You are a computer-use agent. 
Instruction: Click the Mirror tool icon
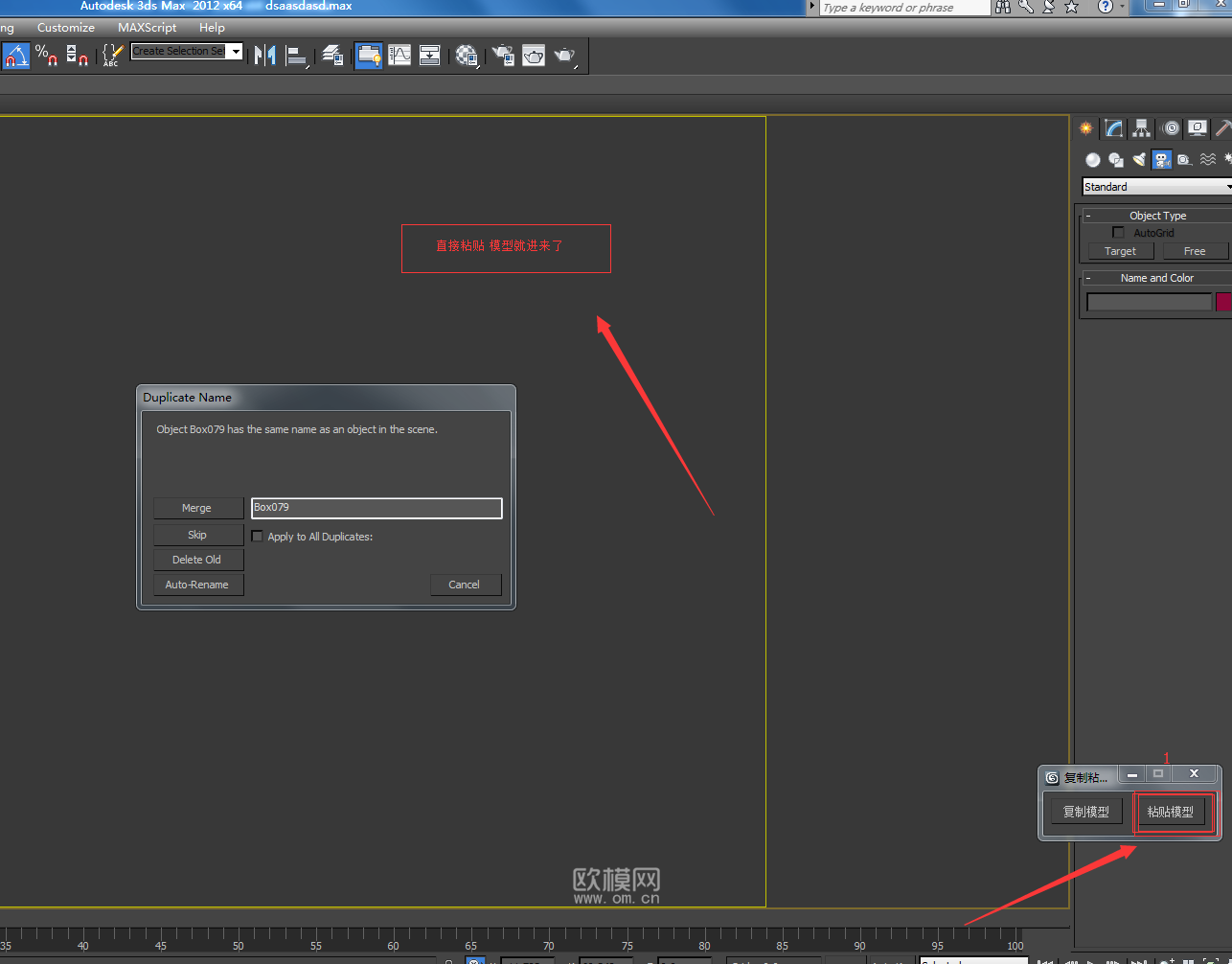tap(265, 56)
